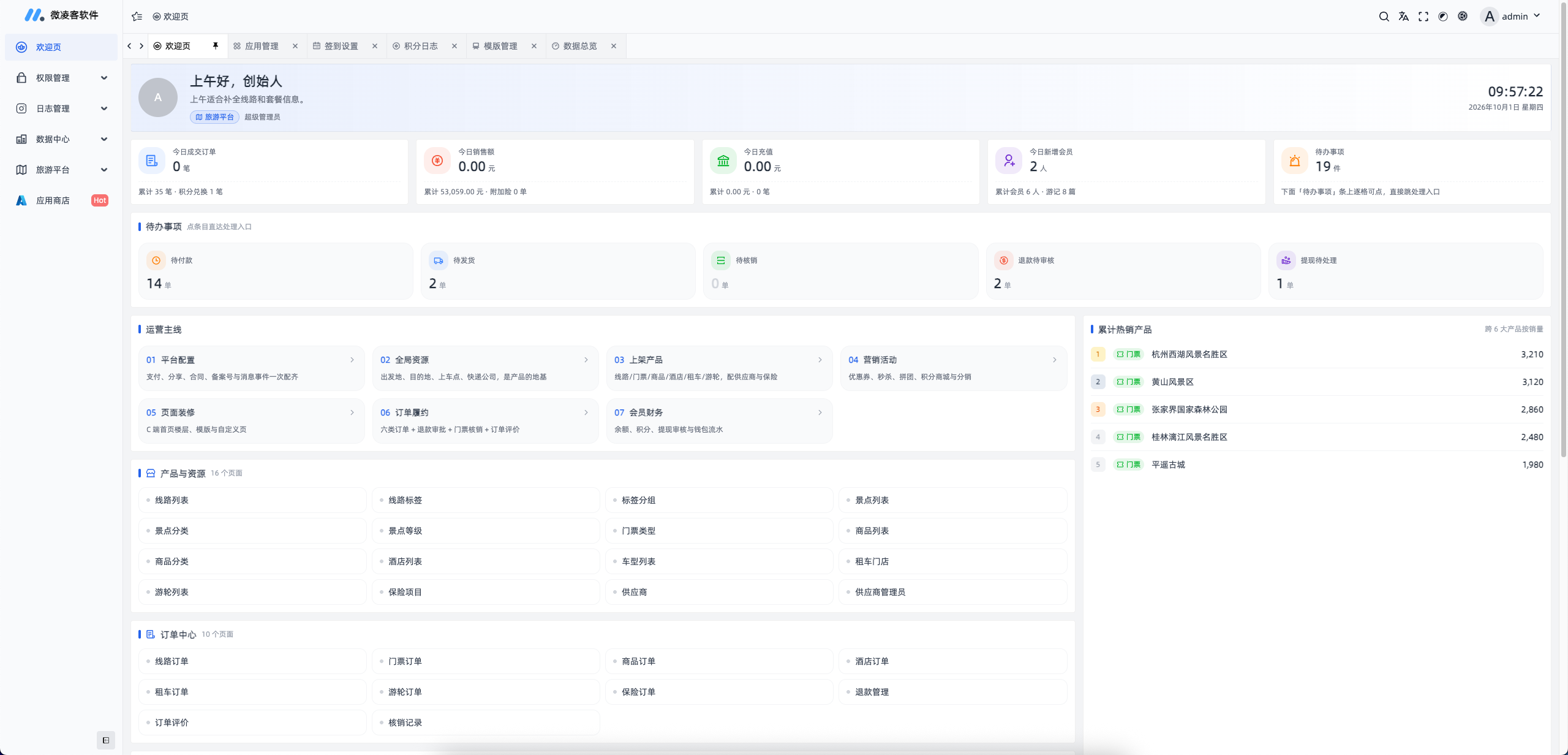Click the 今日销售额 yen icon
Screen dimensions: 1568x755
[x=437, y=161]
